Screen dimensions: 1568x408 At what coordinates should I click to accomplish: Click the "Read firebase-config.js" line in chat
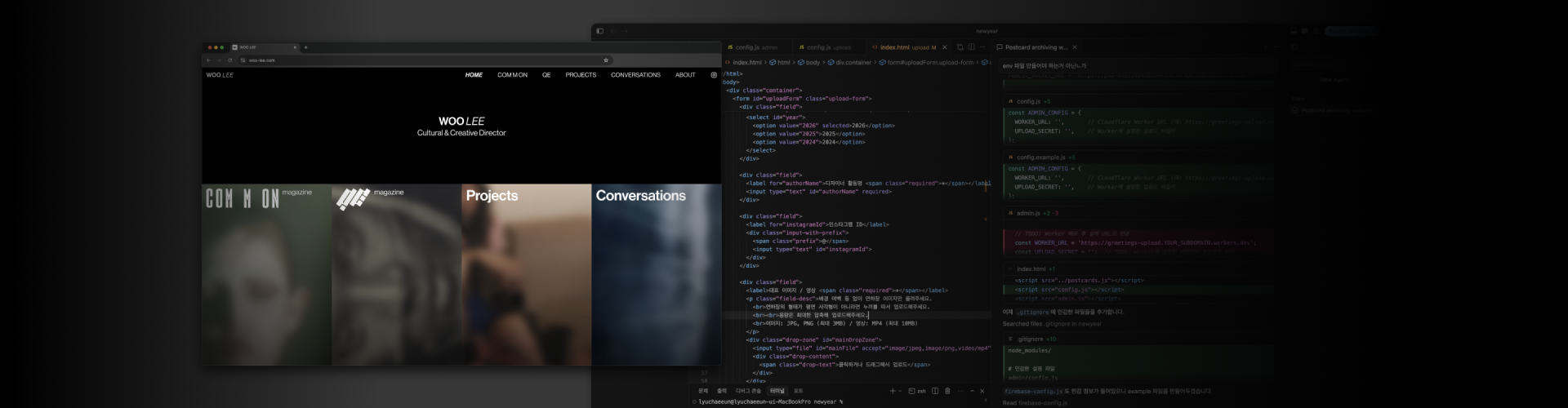coord(1035,403)
